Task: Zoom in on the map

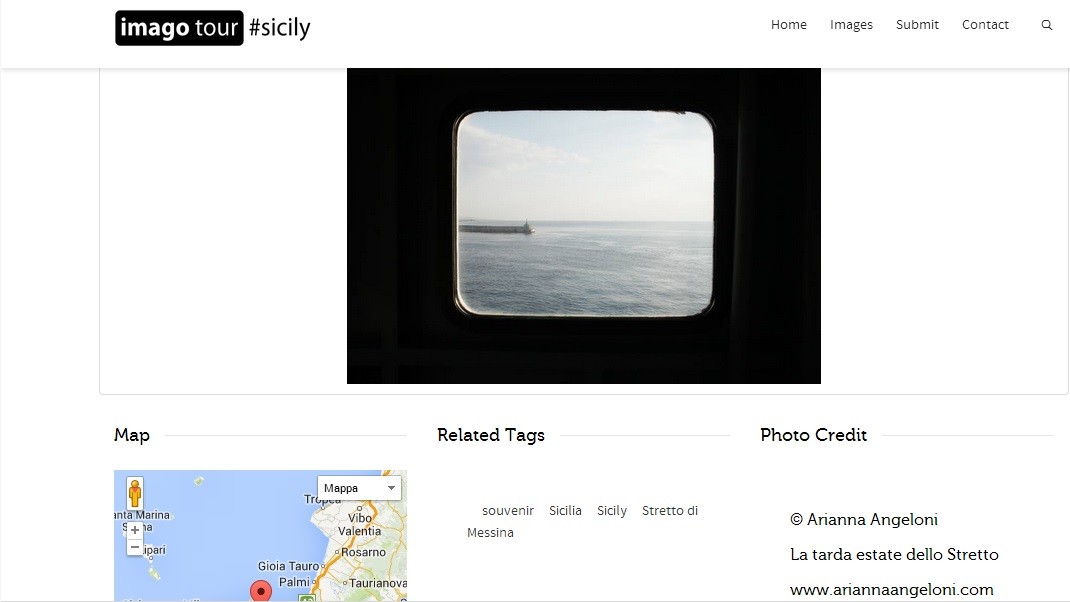Action: (x=135, y=530)
